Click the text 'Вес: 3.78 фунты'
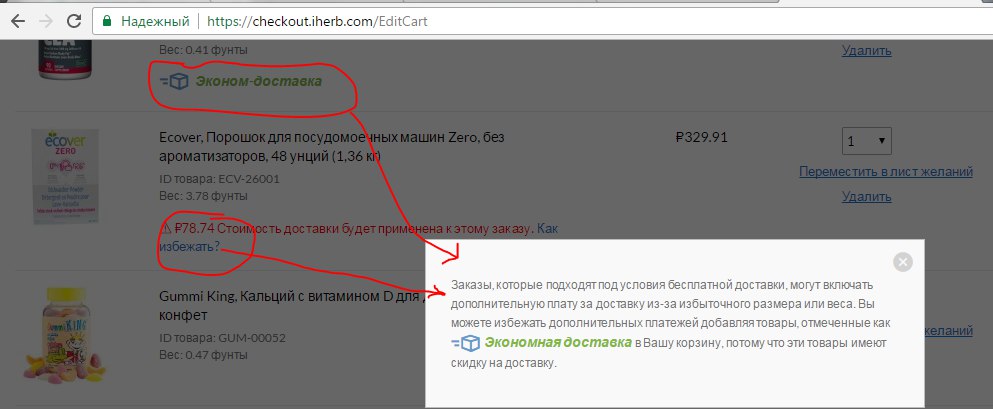The width and height of the screenshot is (993, 409). [203, 196]
